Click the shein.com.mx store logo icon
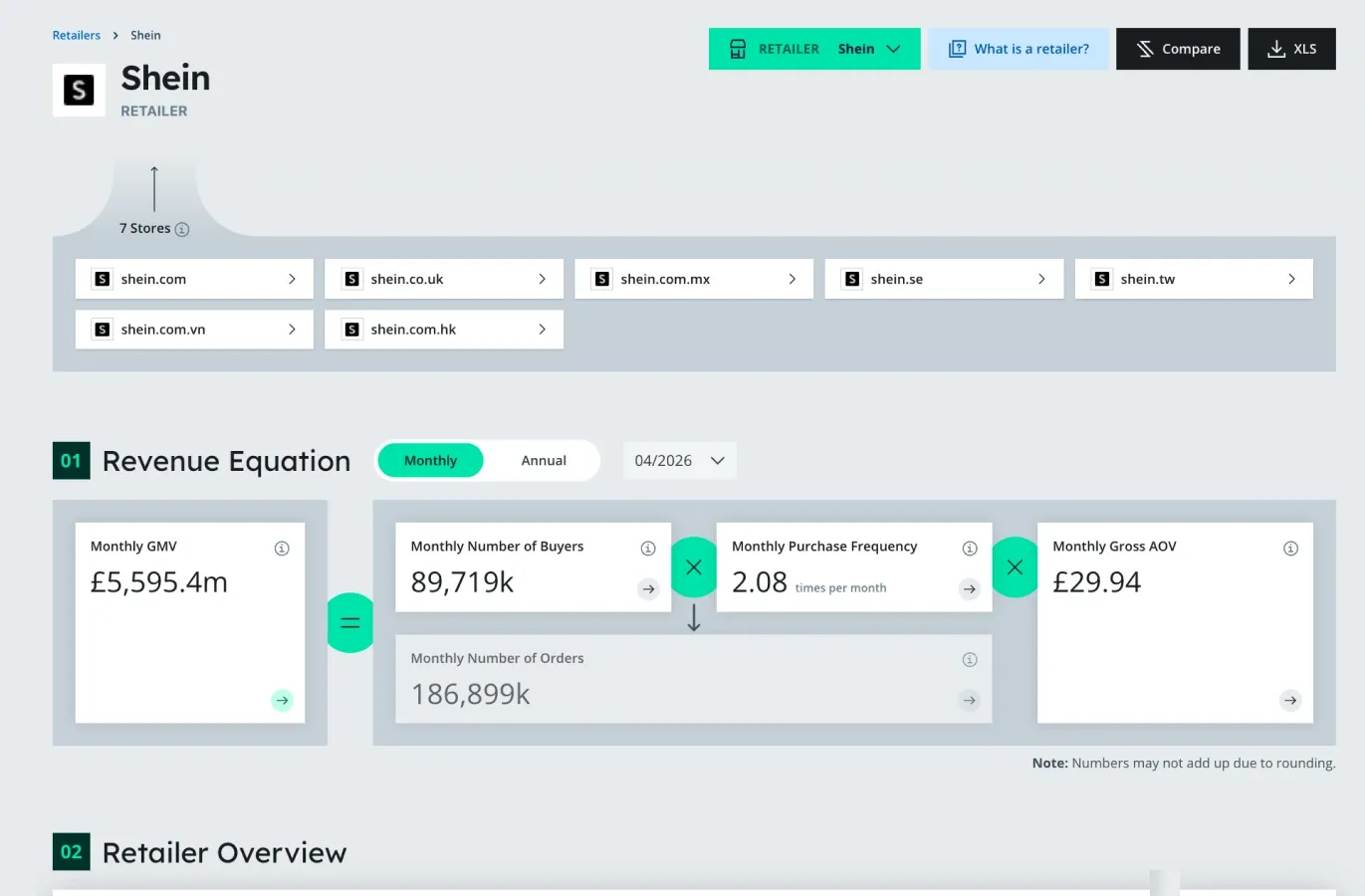The image size is (1365, 896). tap(601, 279)
